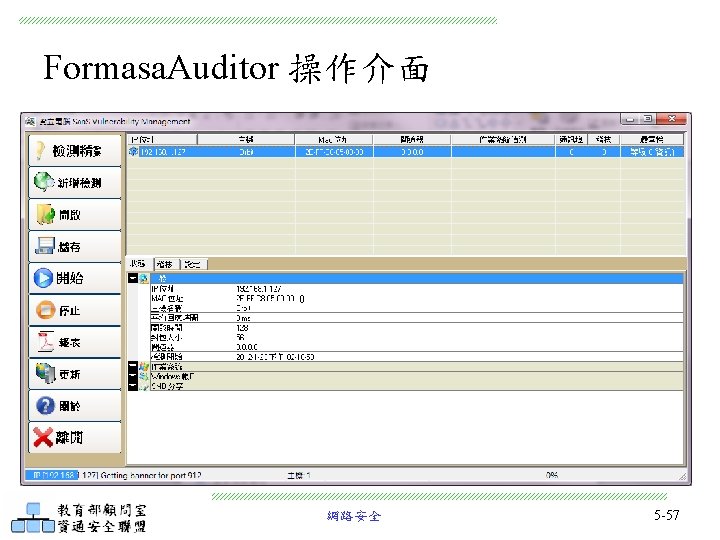Exit the program with 離開 red X button
The height and width of the screenshot is (540, 720).
[75, 437]
